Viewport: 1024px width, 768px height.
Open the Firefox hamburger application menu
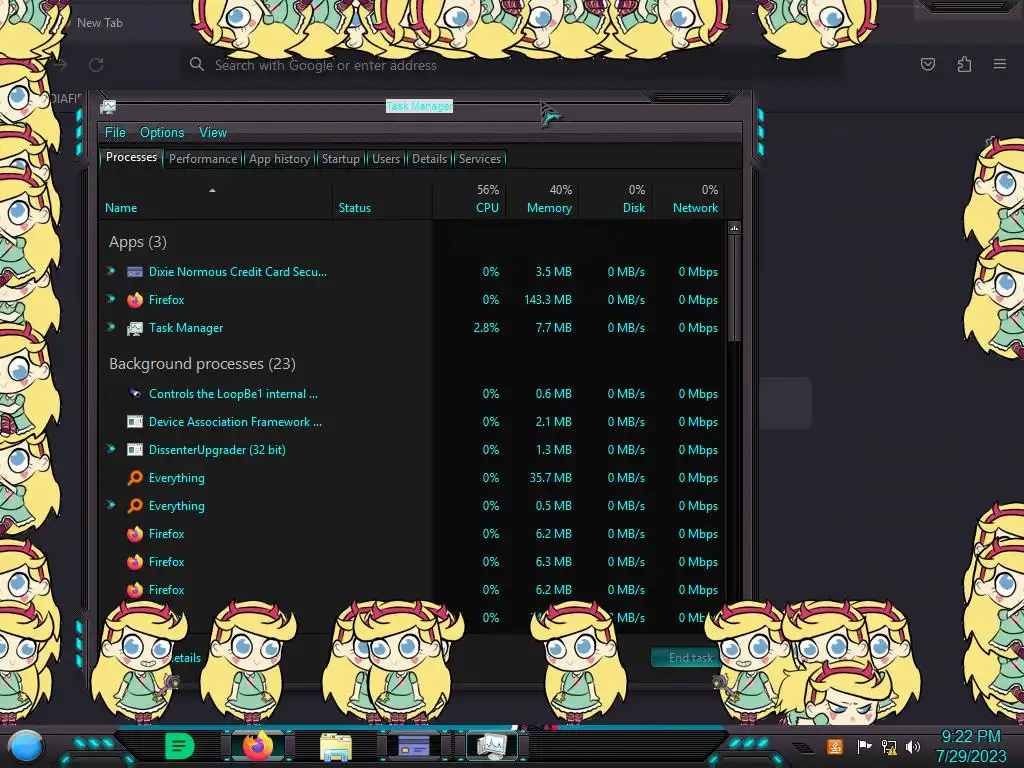[x=1000, y=64]
